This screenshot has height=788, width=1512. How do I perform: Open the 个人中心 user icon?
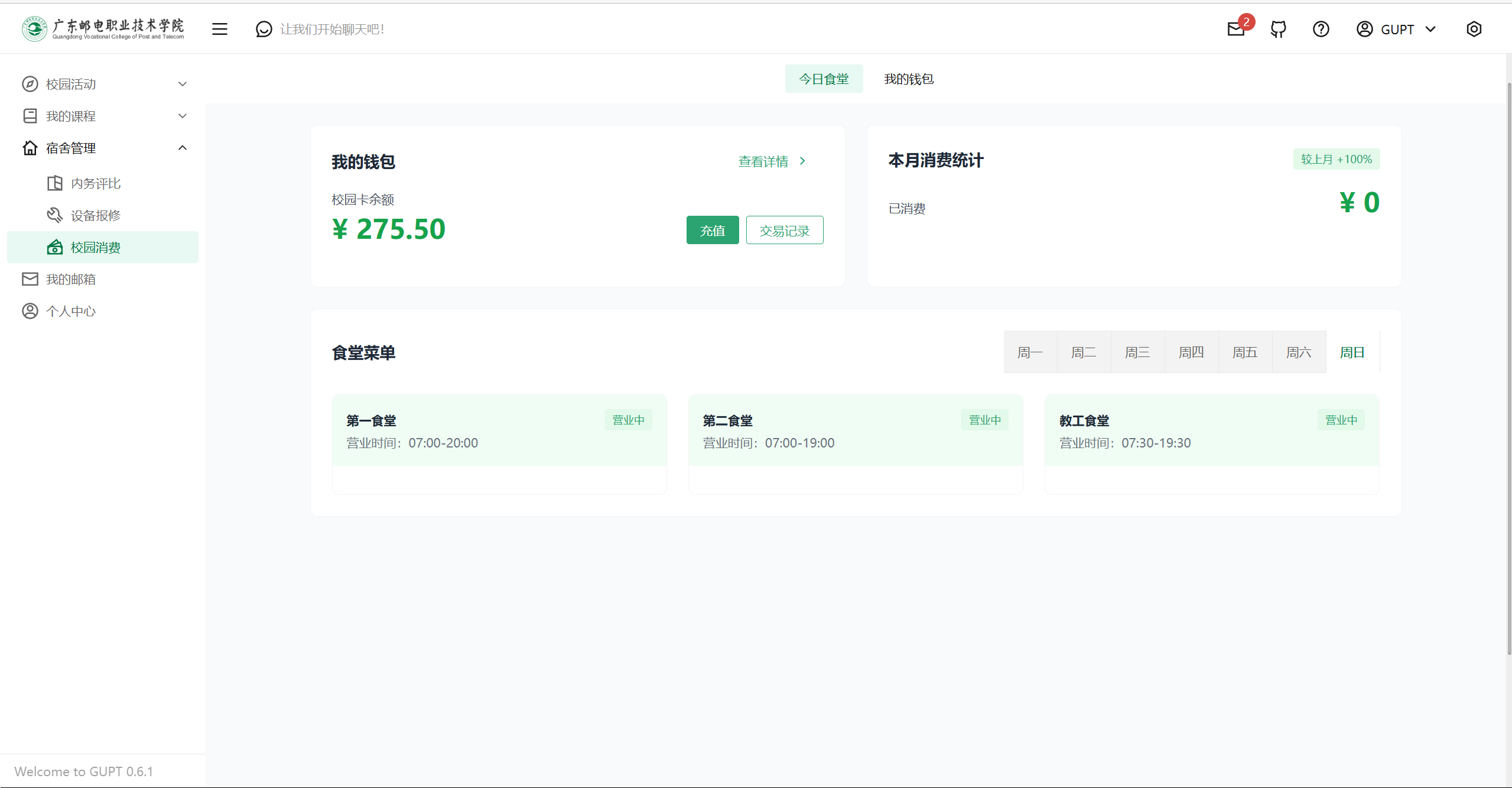(30, 310)
